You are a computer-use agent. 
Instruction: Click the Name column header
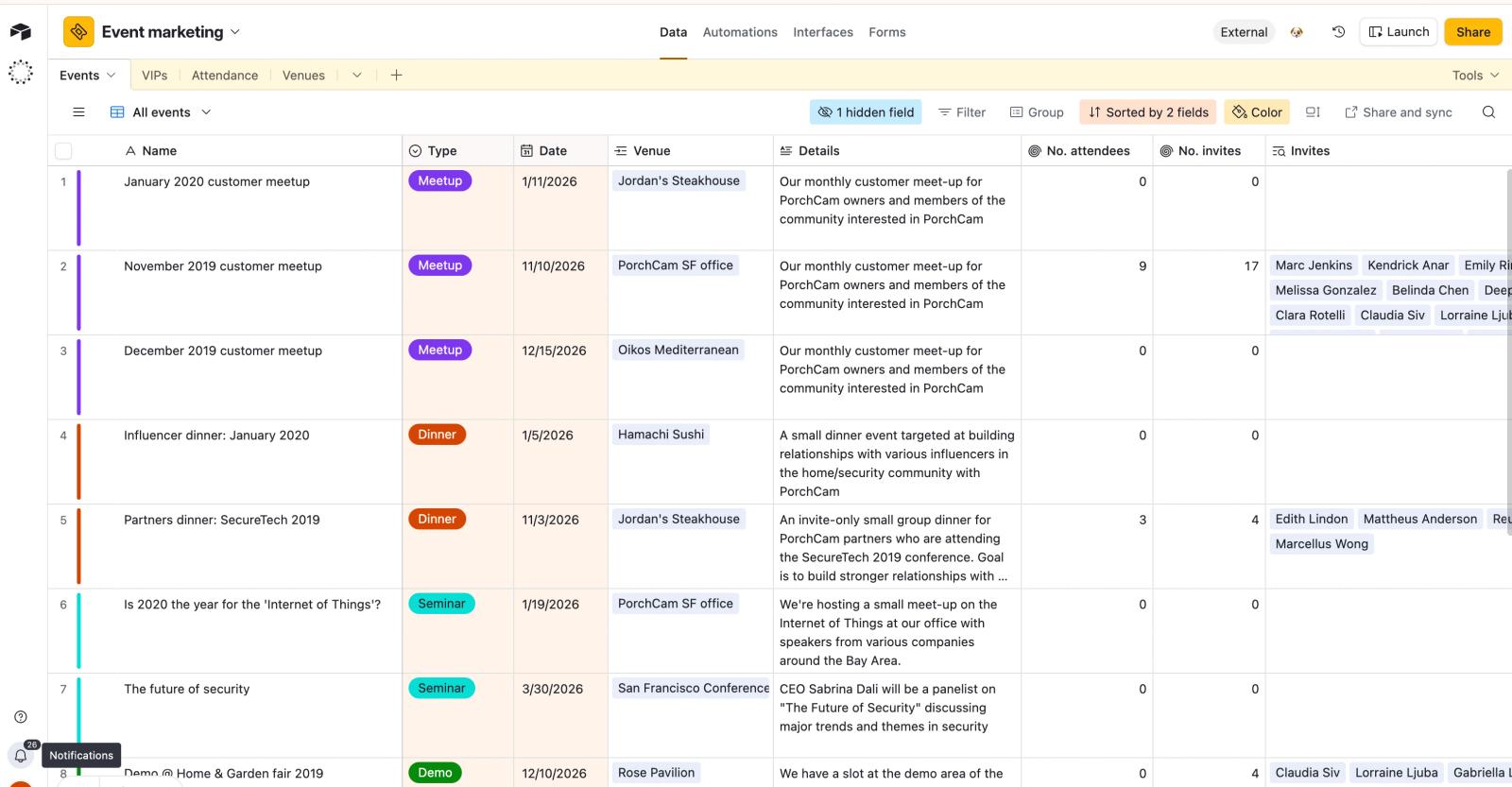coord(225,151)
